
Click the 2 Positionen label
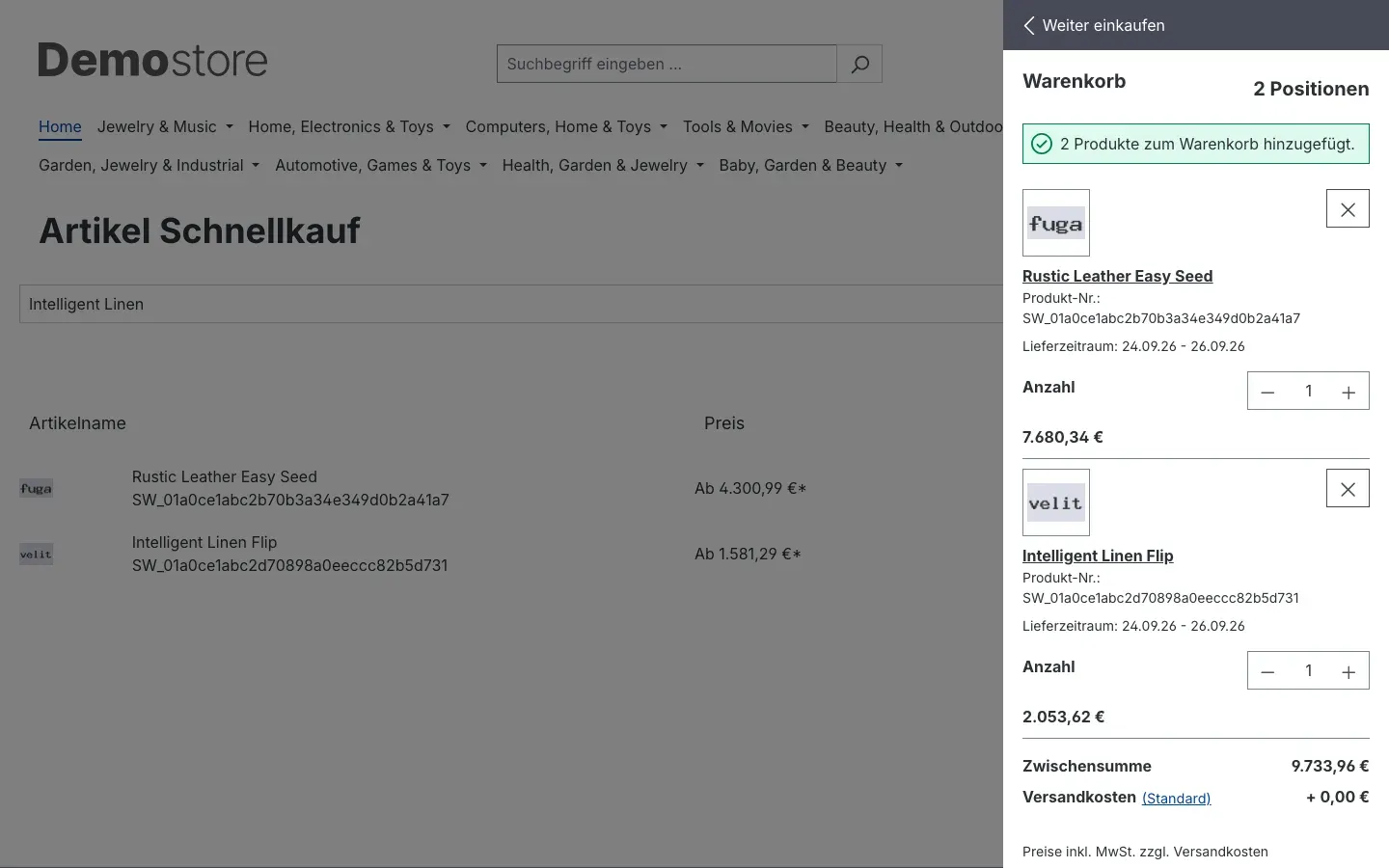coord(1311,89)
